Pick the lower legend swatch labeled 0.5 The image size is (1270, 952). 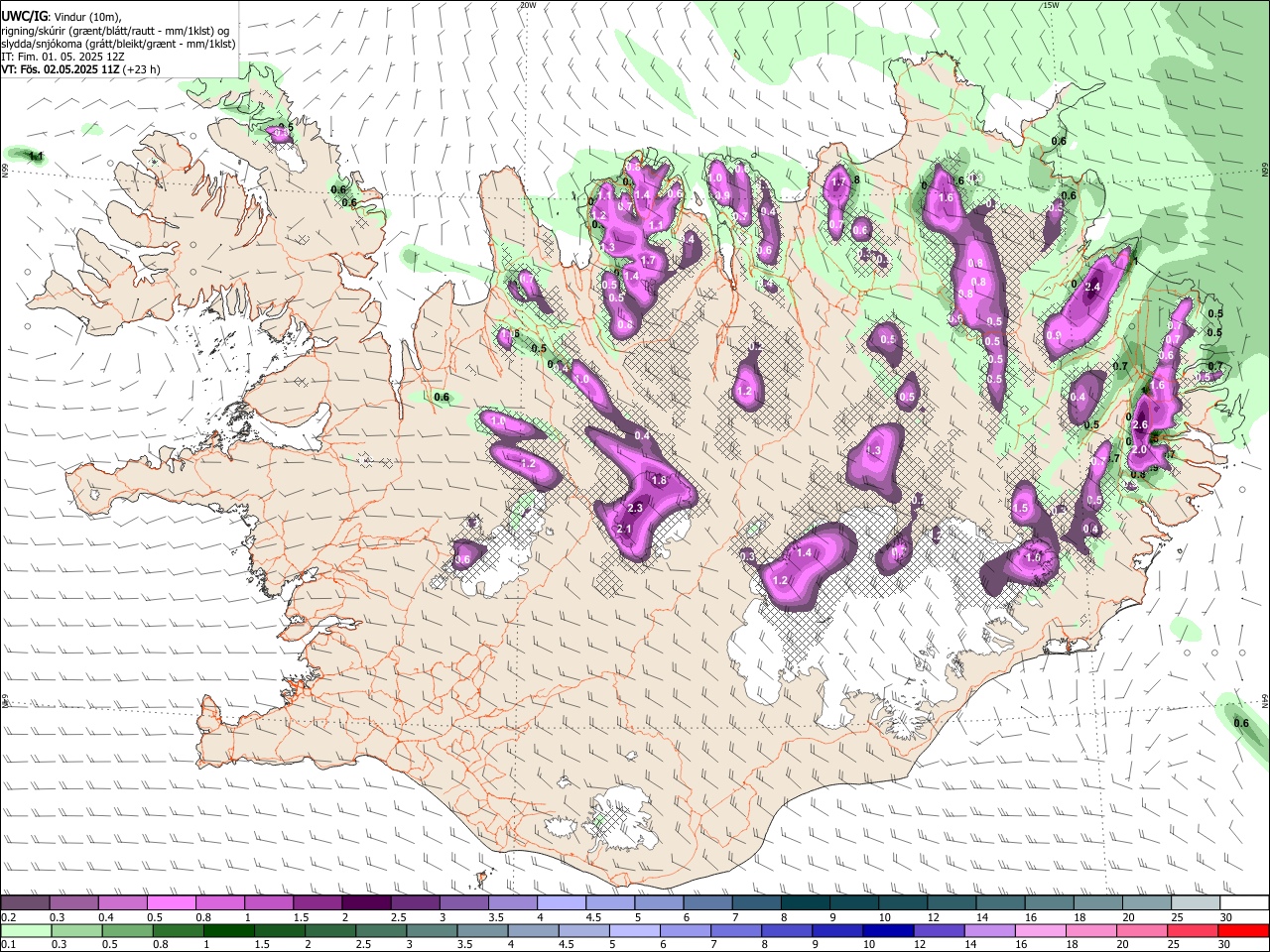click(x=127, y=930)
